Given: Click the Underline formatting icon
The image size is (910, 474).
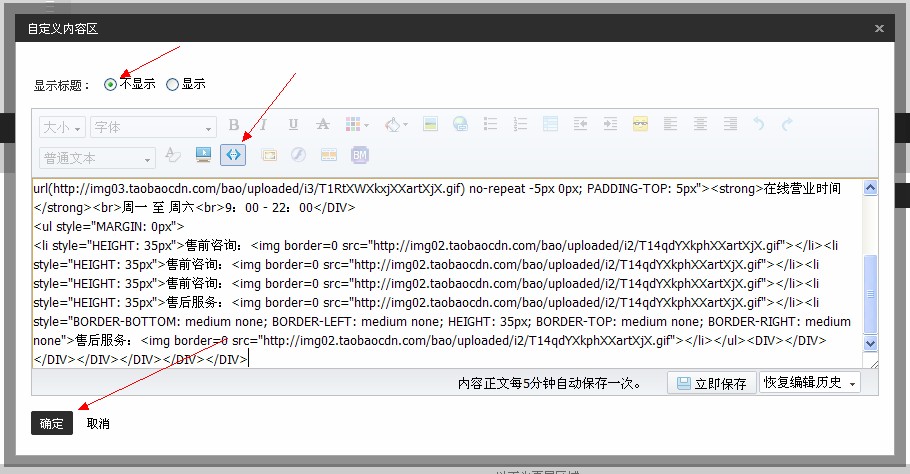Looking at the screenshot, I should click(x=293, y=125).
